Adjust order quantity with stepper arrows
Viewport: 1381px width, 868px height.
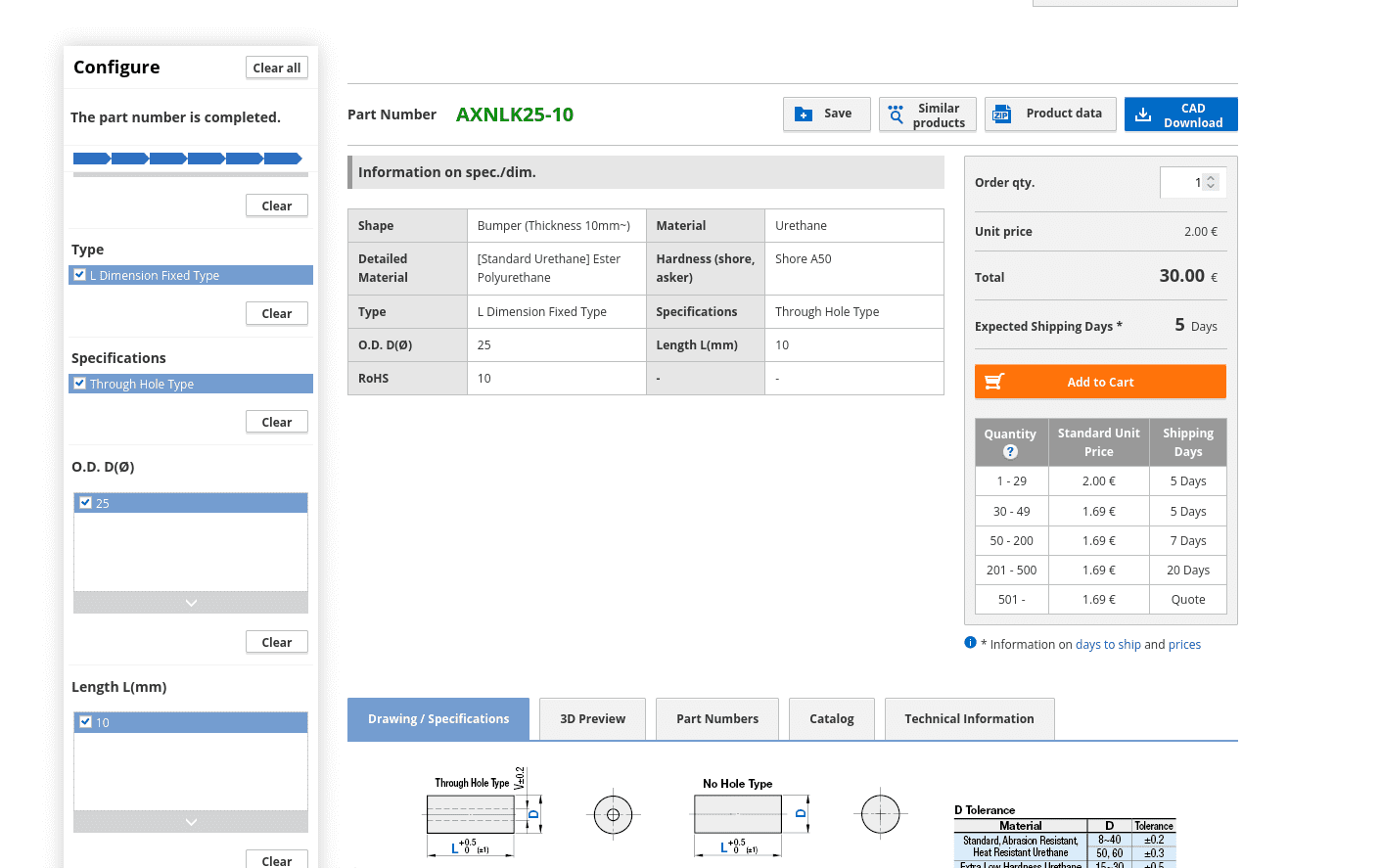(1211, 182)
